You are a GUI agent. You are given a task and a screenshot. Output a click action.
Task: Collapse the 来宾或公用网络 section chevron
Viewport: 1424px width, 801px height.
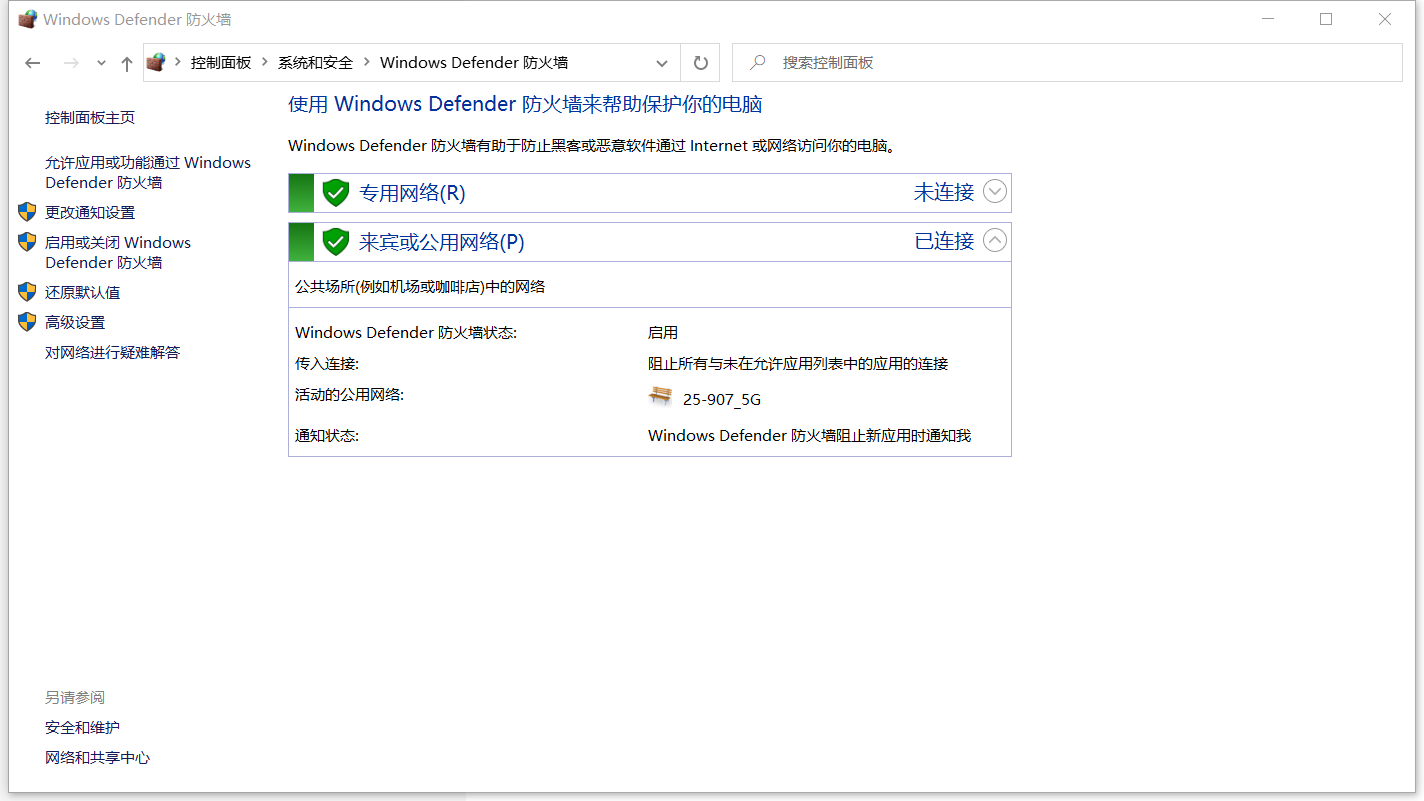(x=994, y=240)
